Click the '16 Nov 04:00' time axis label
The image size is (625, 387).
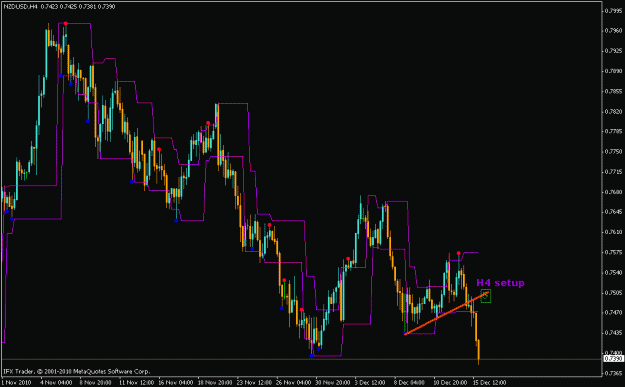tap(176, 383)
